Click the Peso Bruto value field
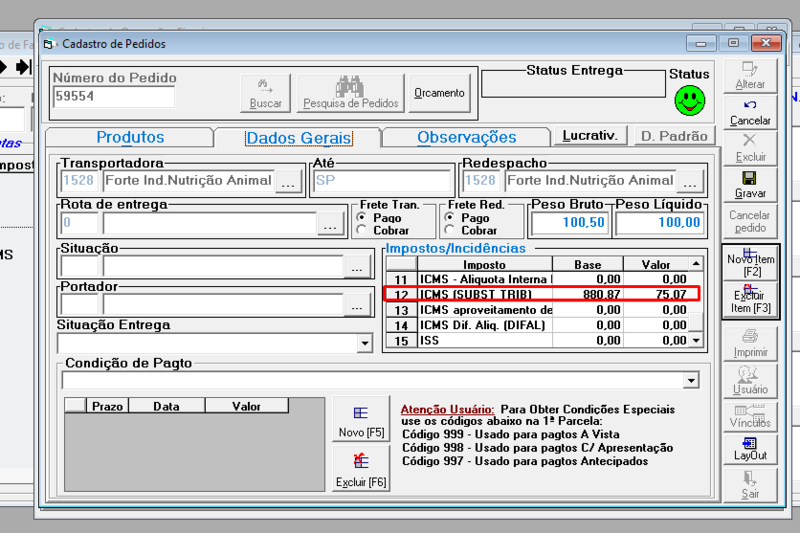This screenshot has height=533, width=800. coord(569,222)
